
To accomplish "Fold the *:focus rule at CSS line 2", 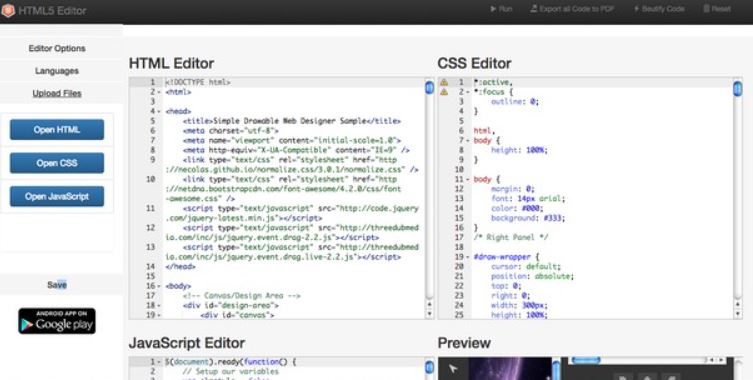I will pyautogui.click(x=468, y=92).
